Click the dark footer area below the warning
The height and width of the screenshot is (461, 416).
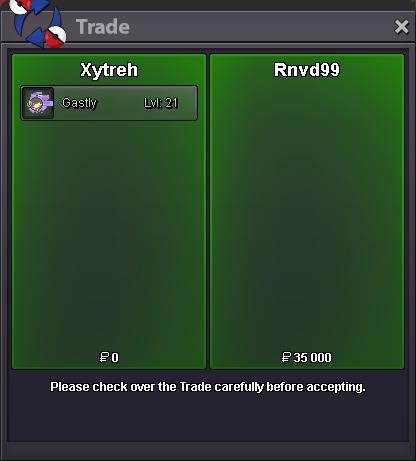(208, 420)
